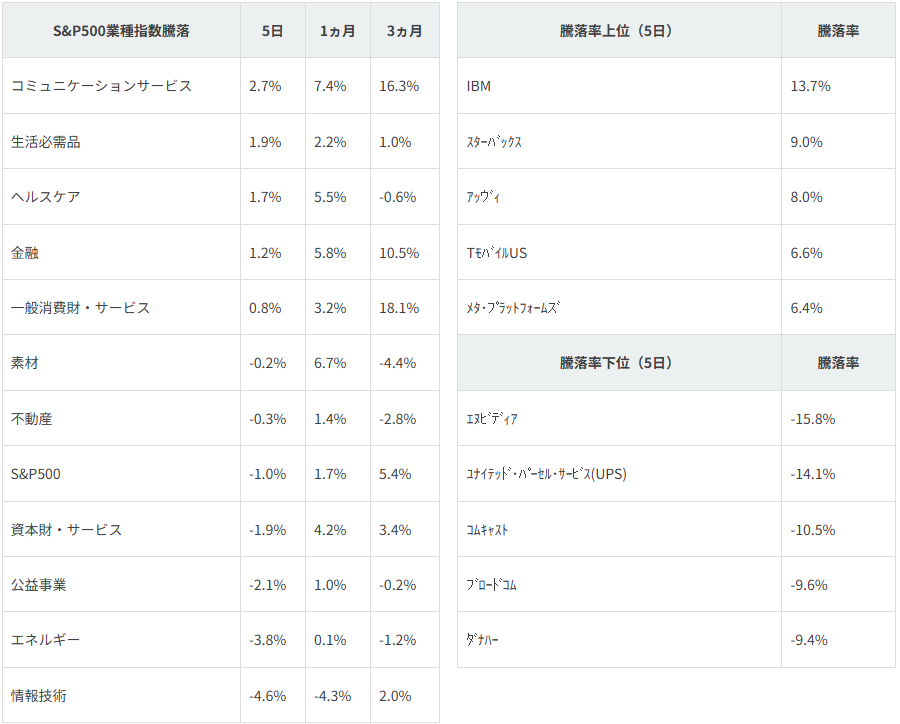The image size is (900, 724).
Task: Select the 5日 column header
Action: tap(272, 31)
